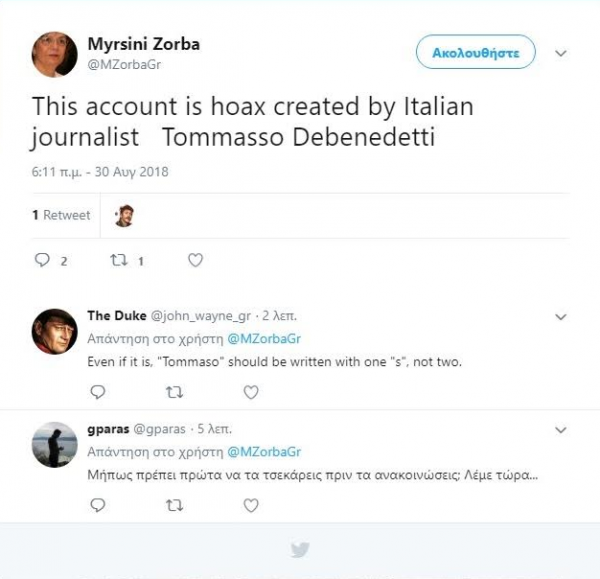600x579 pixels.
Task: Expand options menu on gparas's reply
Action: (561, 430)
